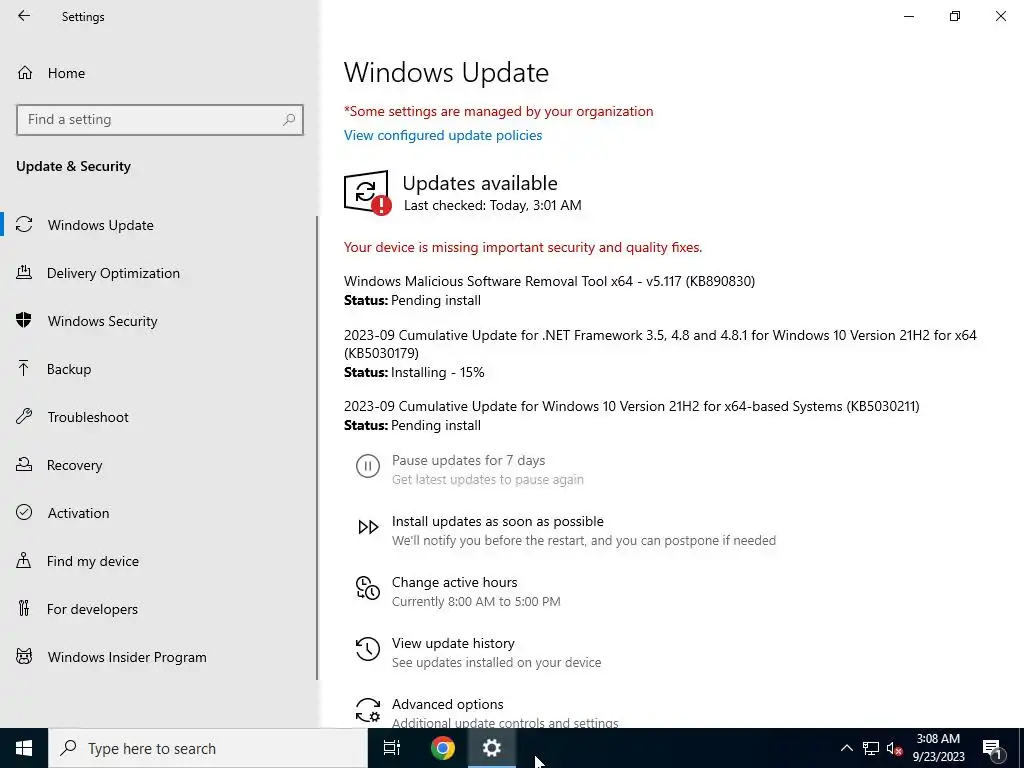
Task: Open the For developers page
Action: point(159,609)
